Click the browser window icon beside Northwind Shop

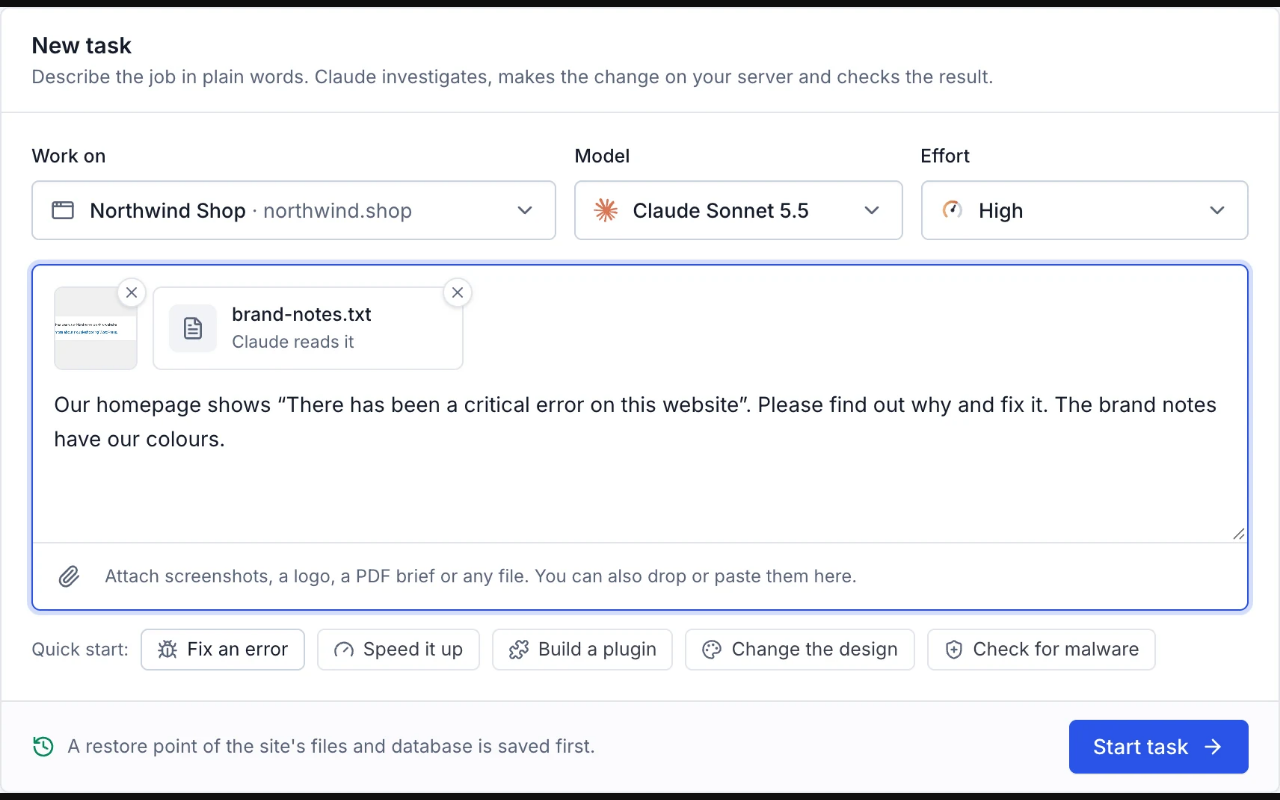(63, 210)
